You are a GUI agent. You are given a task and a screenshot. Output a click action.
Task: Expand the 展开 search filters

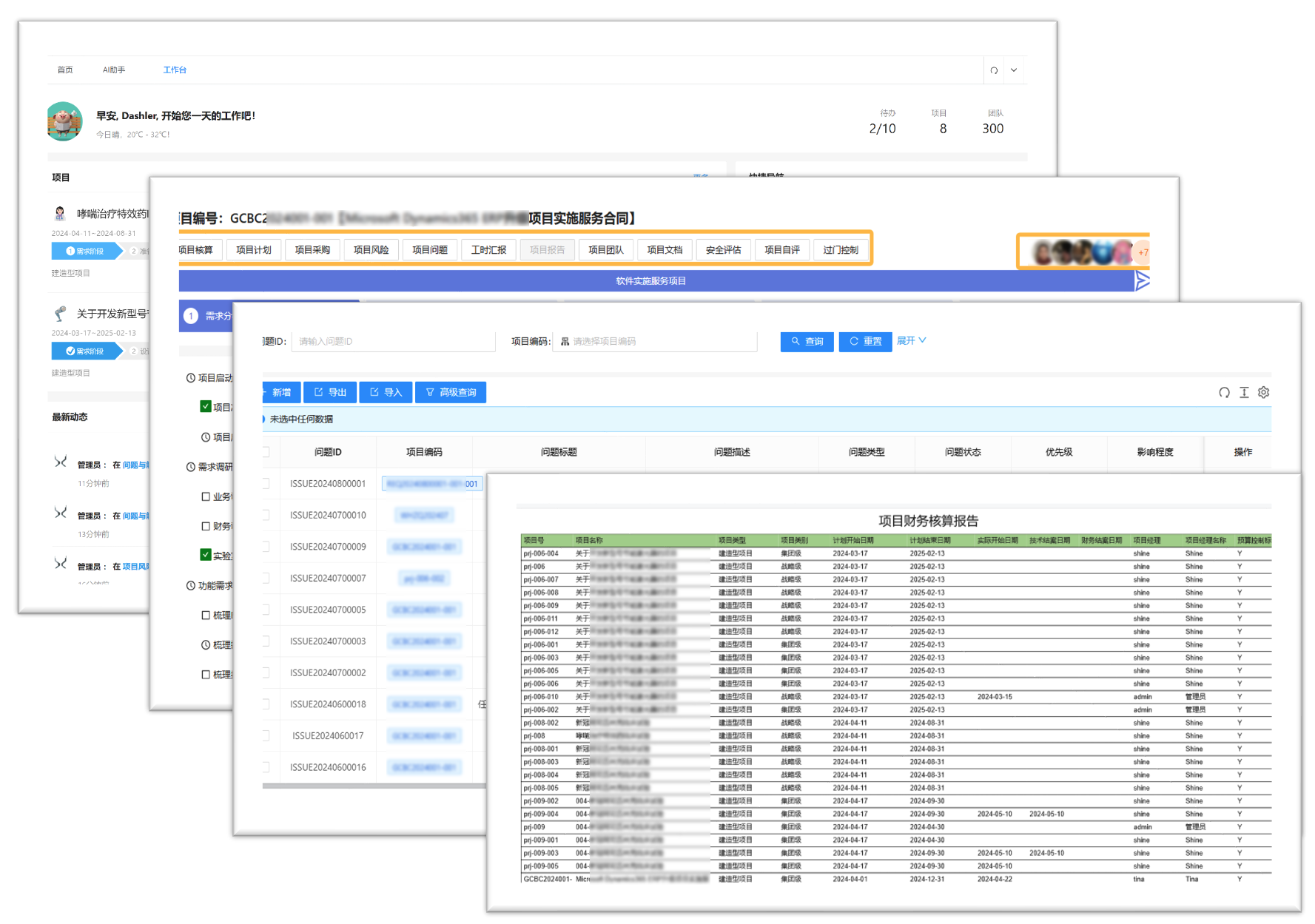tap(911, 340)
